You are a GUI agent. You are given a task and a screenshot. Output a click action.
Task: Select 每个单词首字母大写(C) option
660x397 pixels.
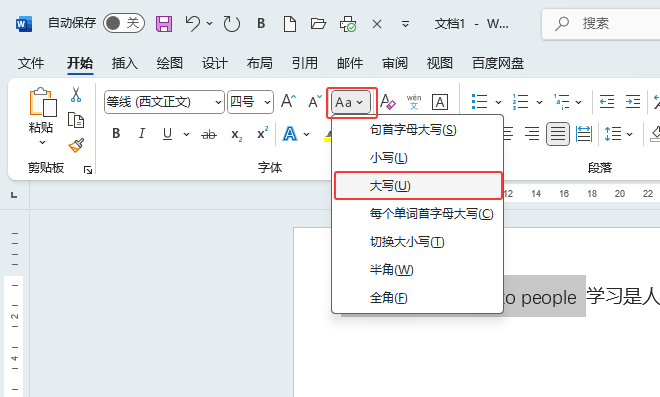[x=418, y=214]
